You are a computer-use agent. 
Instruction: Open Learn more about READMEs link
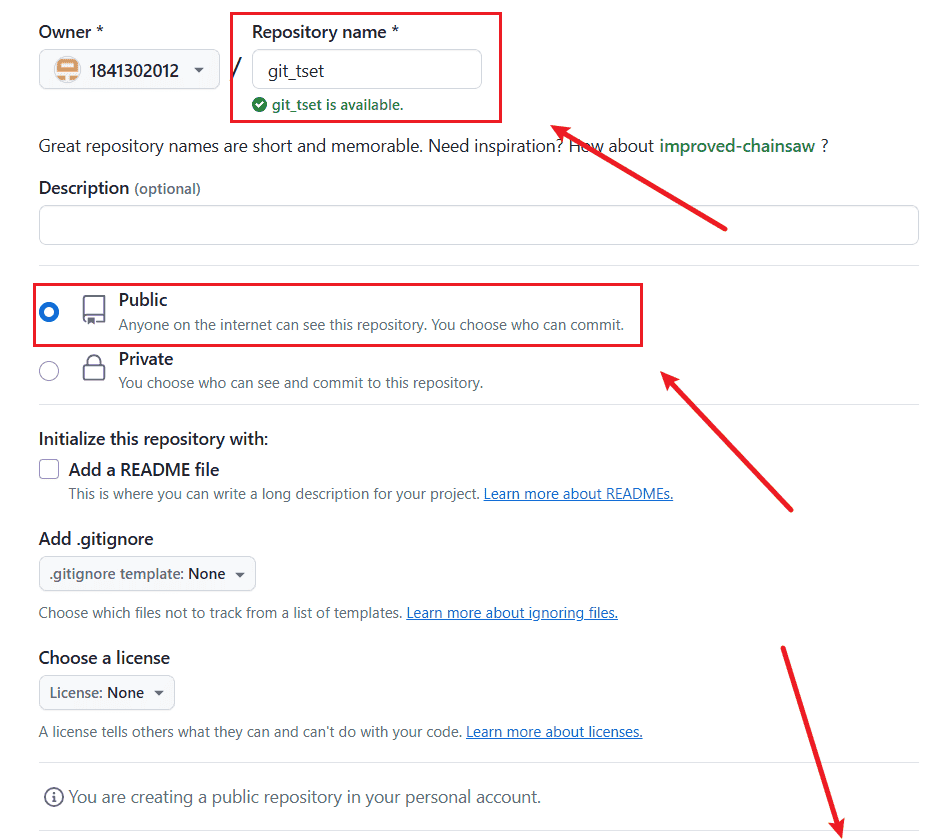tap(578, 494)
